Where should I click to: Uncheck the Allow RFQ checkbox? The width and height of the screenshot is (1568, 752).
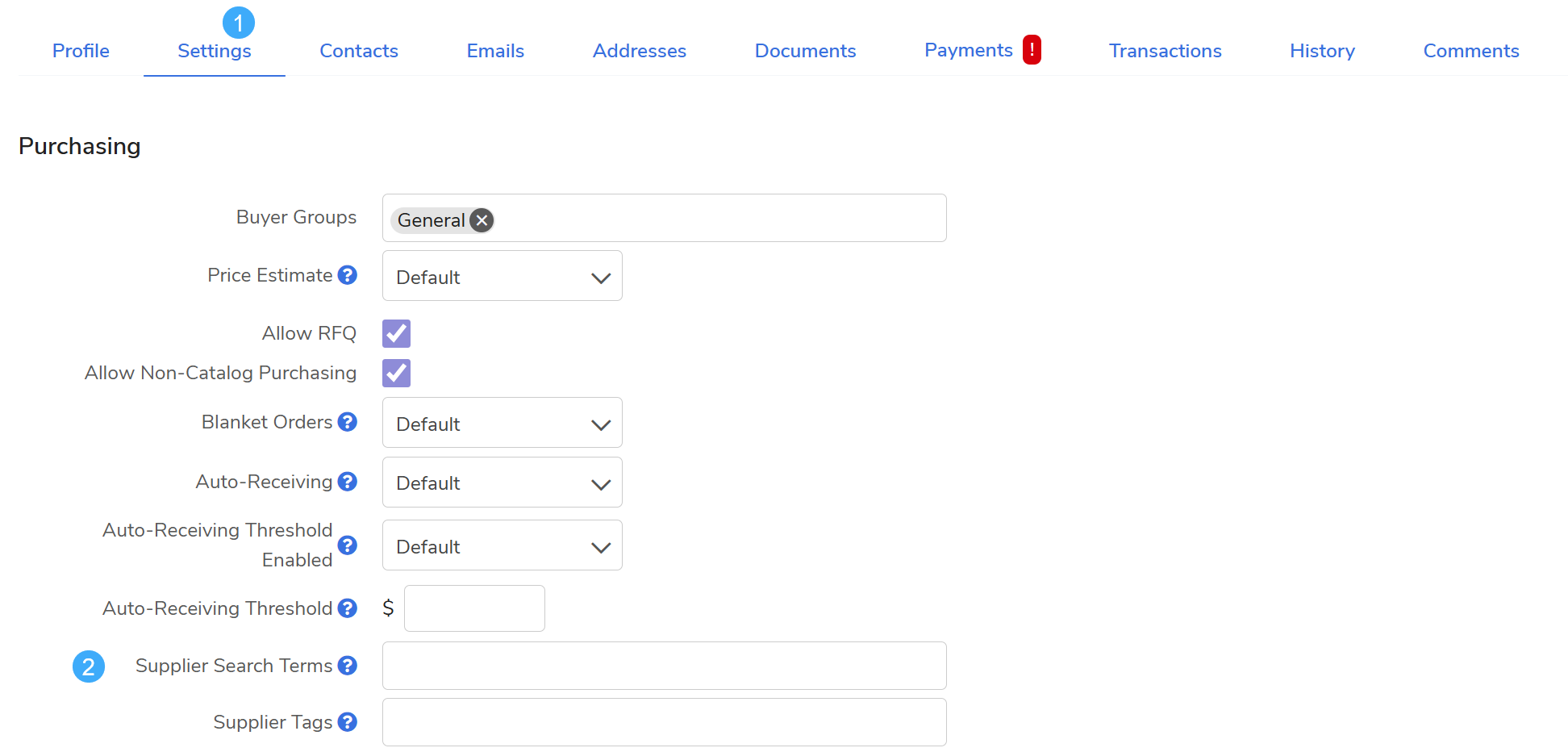(396, 333)
